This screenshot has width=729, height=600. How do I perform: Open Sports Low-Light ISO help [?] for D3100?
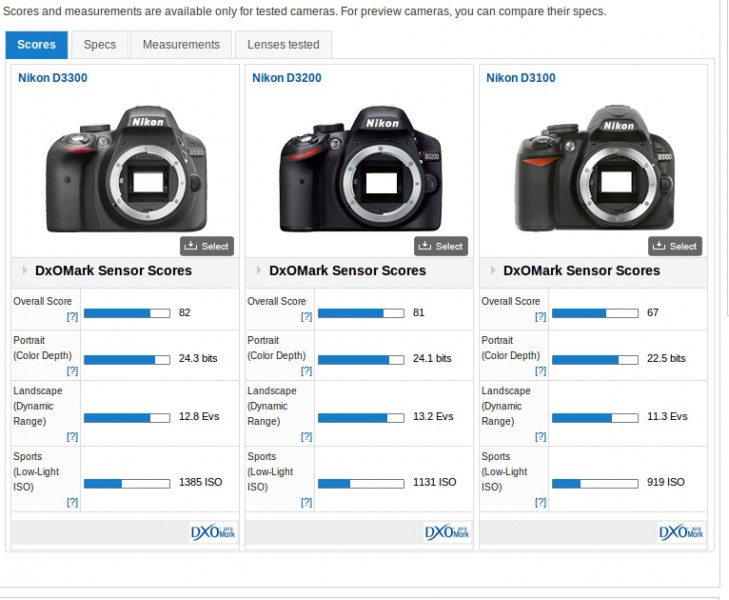click(540, 502)
